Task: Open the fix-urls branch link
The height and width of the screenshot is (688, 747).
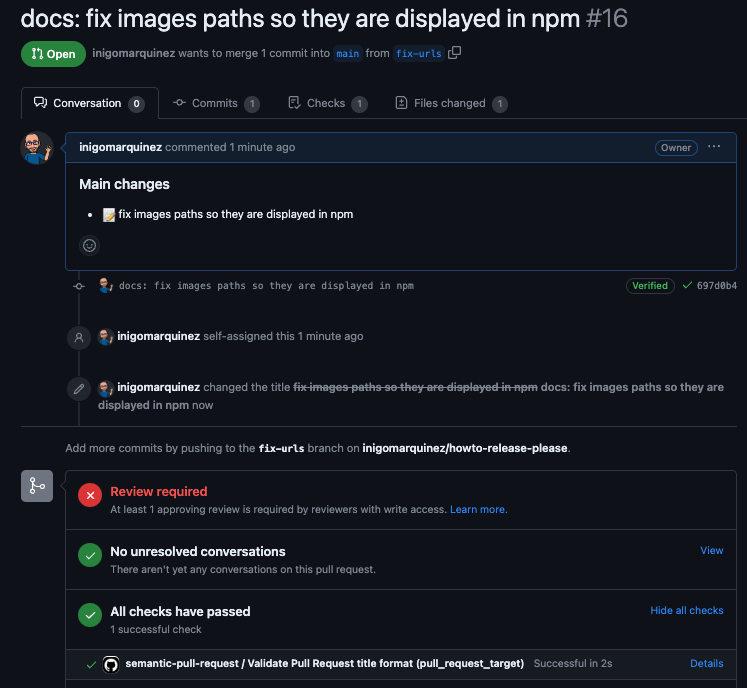Action: click(419, 53)
